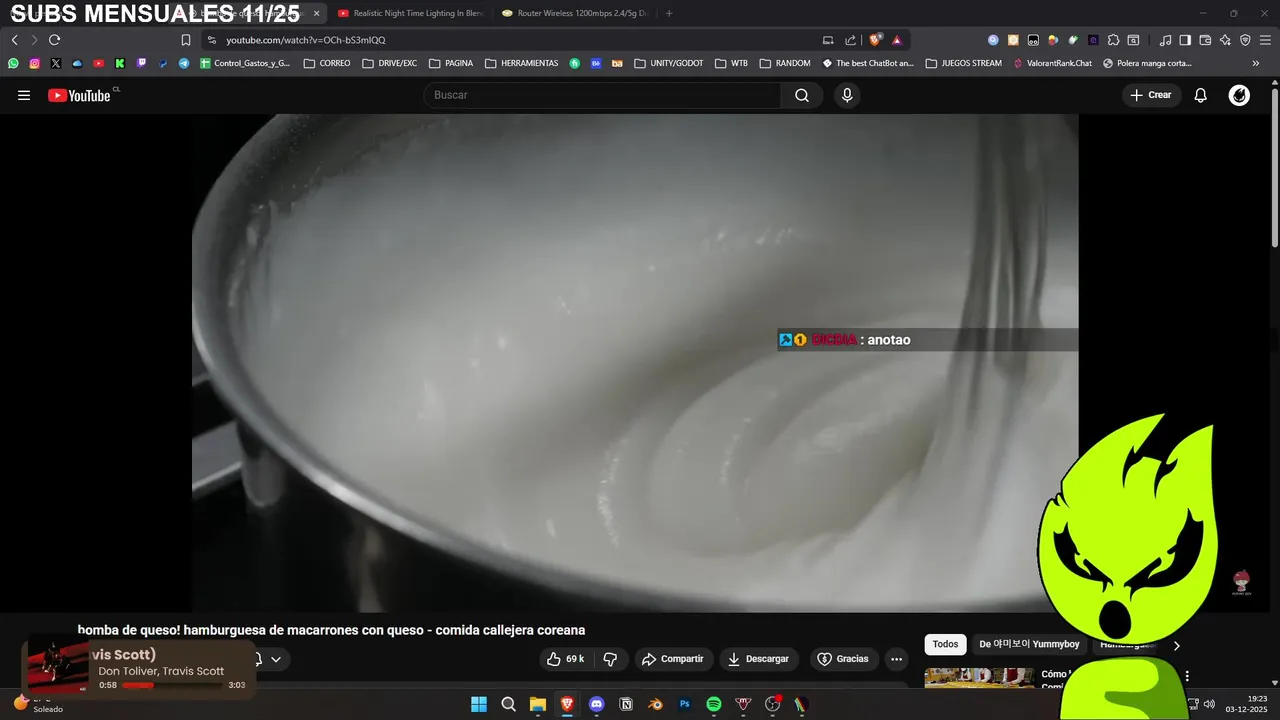Open The best ChatBot bookmark
1280x720 pixels.
tap(868, 63)
